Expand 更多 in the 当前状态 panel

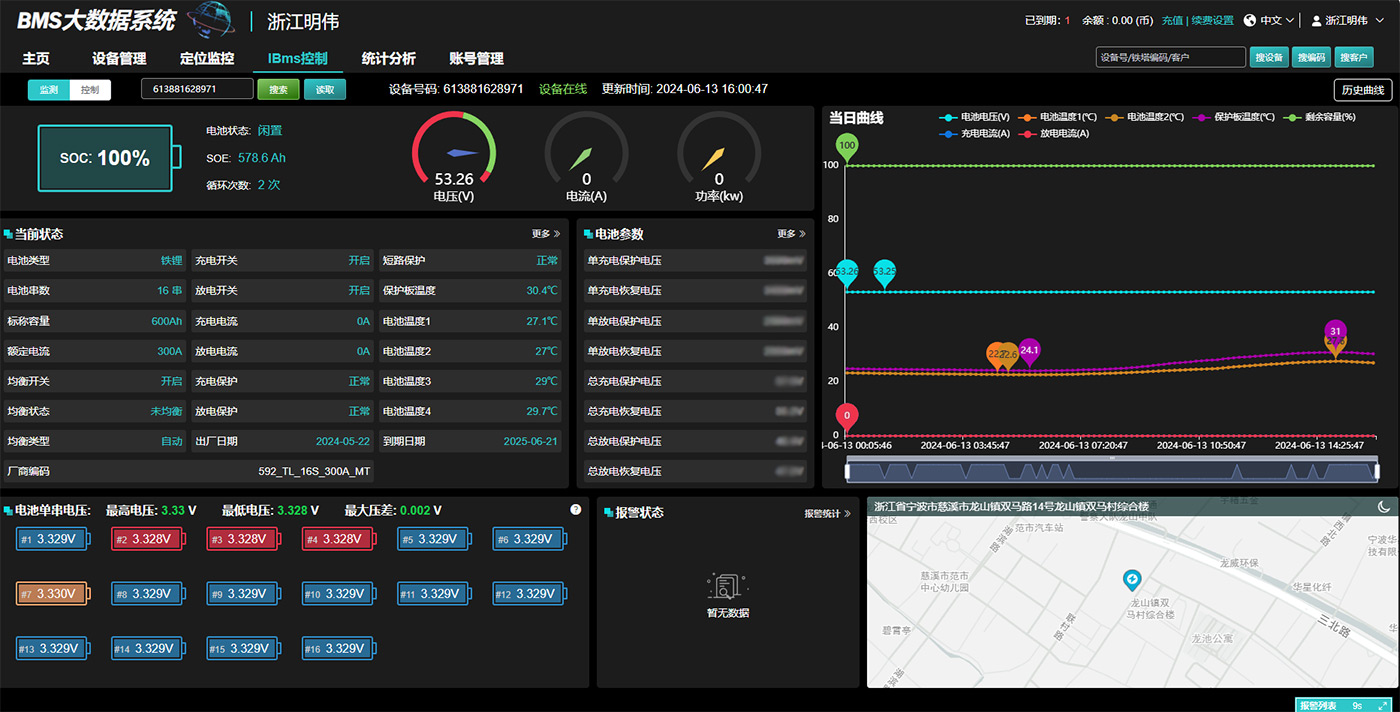pyautogui.click(x=545, y=234)
